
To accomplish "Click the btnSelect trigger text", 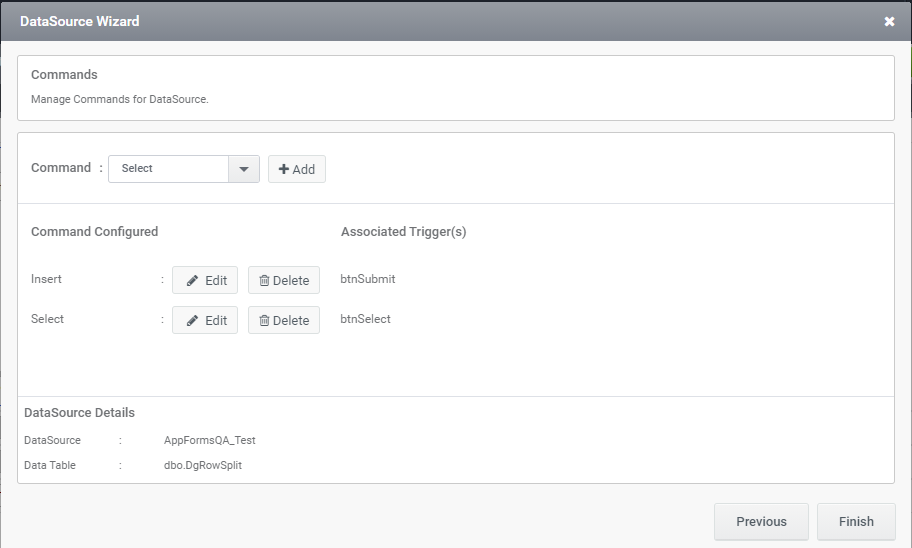I will (365, 319).
